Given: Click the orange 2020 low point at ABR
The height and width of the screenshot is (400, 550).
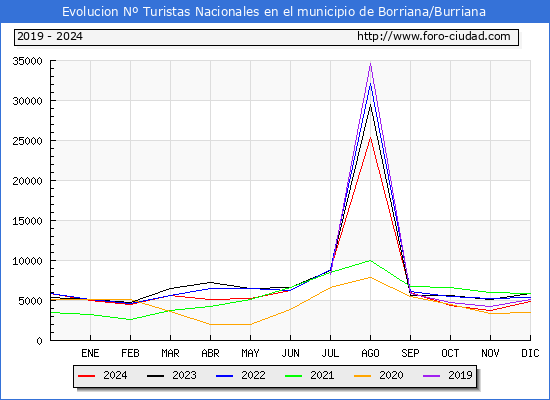Looking at the screenshot, I should tap(210, 325).
